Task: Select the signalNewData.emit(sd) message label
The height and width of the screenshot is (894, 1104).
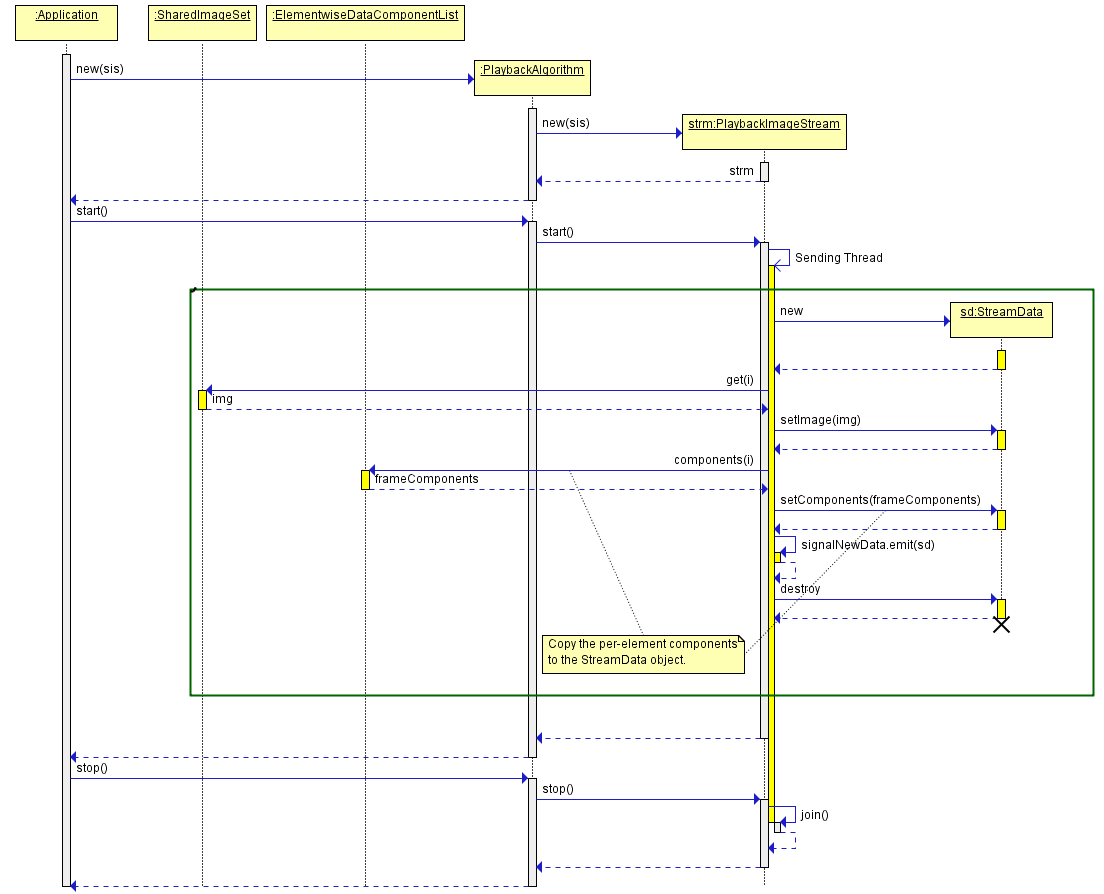Action: [x=867, y=545]
